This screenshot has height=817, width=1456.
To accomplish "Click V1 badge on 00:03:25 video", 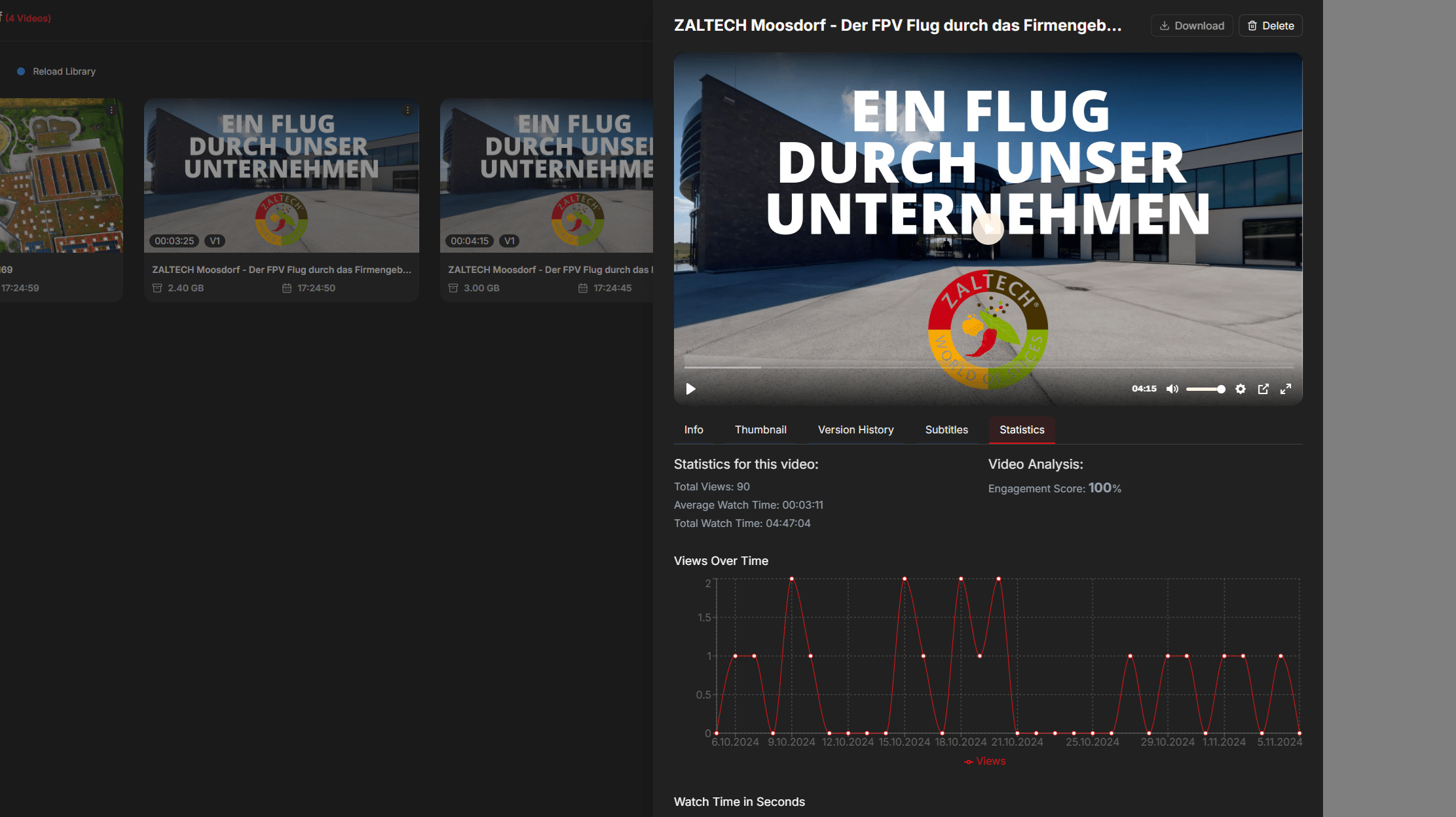I will (215, 241).
